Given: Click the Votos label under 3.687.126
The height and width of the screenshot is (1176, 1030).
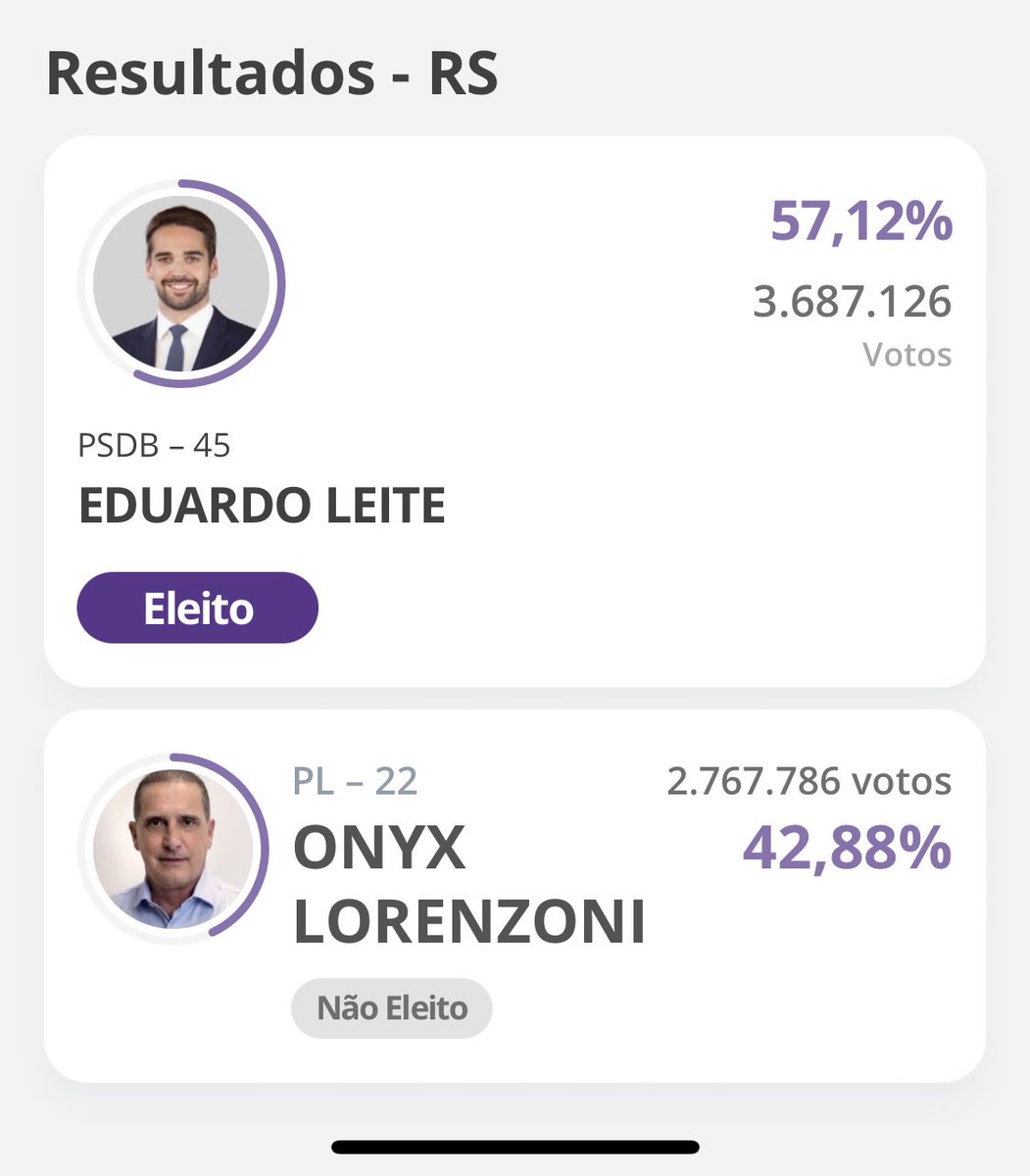Looking at the screenshot, I should 907,354.
